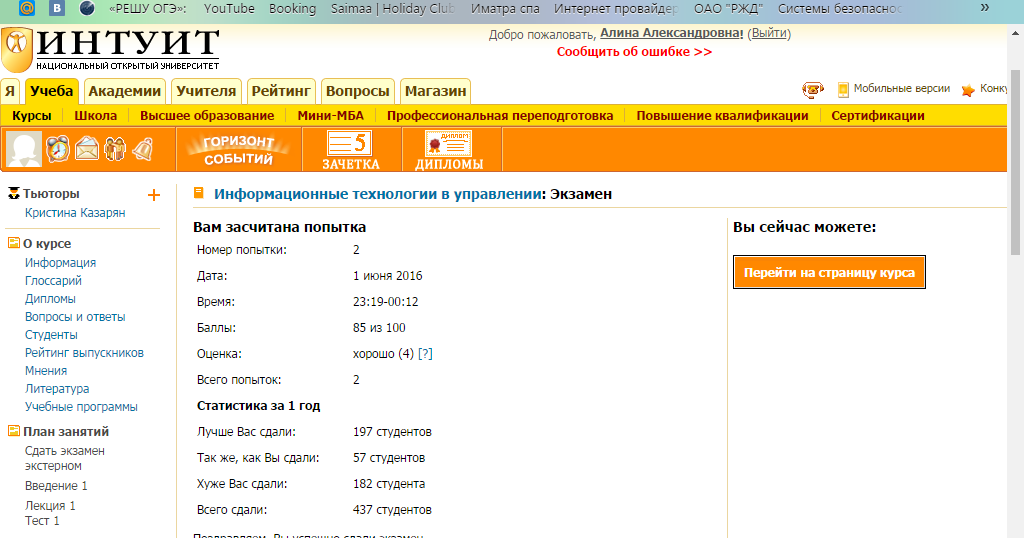This screenshot has width=1024, height=538.
Task: Click the INTUIT logo emblem
Action: 17,50
